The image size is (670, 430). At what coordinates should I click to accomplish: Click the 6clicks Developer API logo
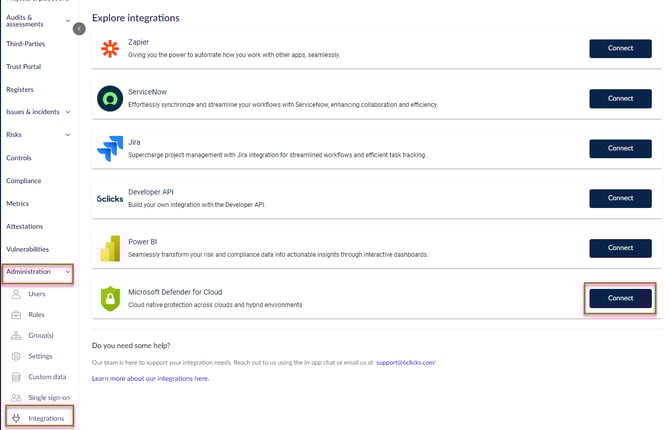109,198
